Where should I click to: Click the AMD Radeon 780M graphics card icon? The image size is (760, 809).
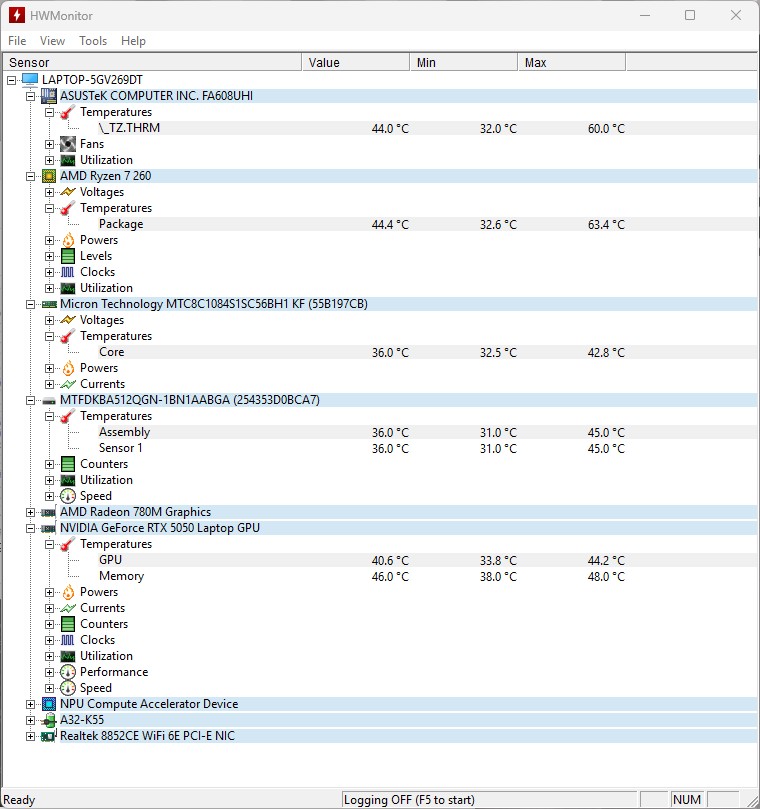48,512
